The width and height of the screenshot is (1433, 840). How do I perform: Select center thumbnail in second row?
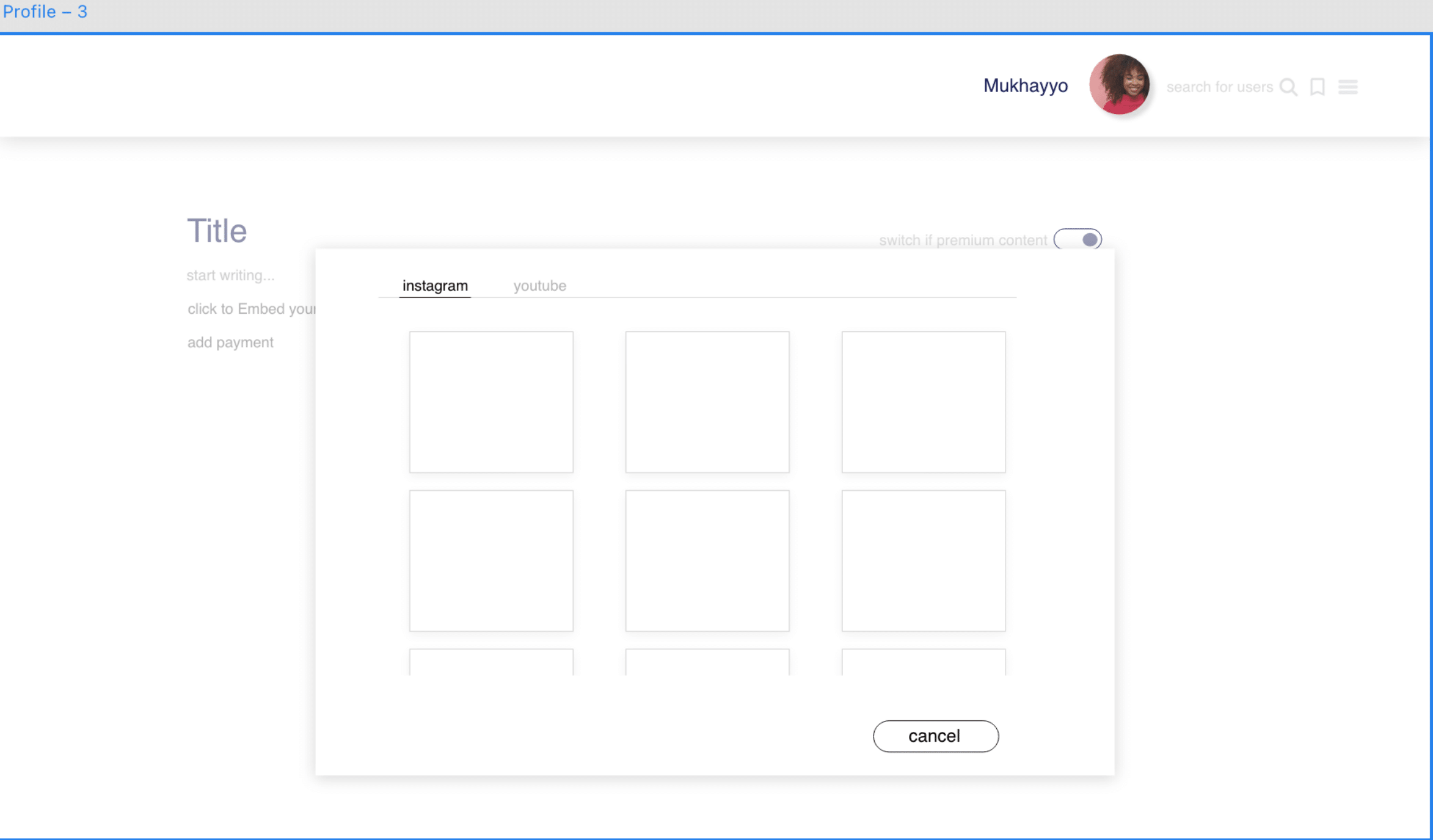707,560
